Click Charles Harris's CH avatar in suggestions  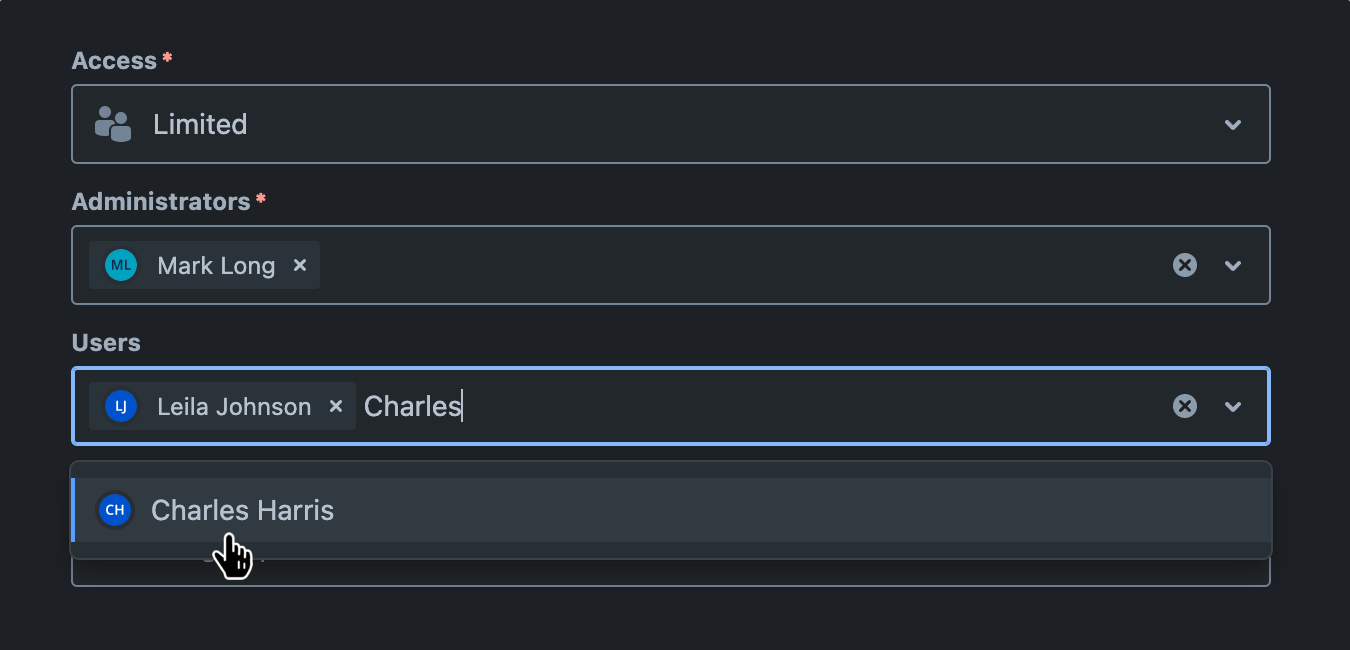pos(115,510)
